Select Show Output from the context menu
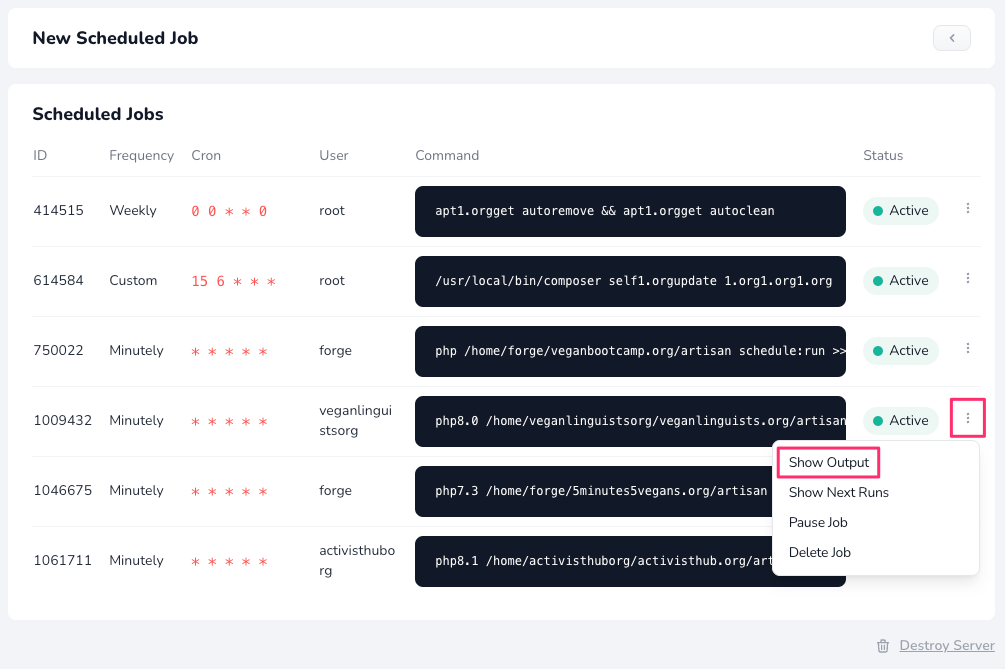1005x669 pixels. coord(828,462)
